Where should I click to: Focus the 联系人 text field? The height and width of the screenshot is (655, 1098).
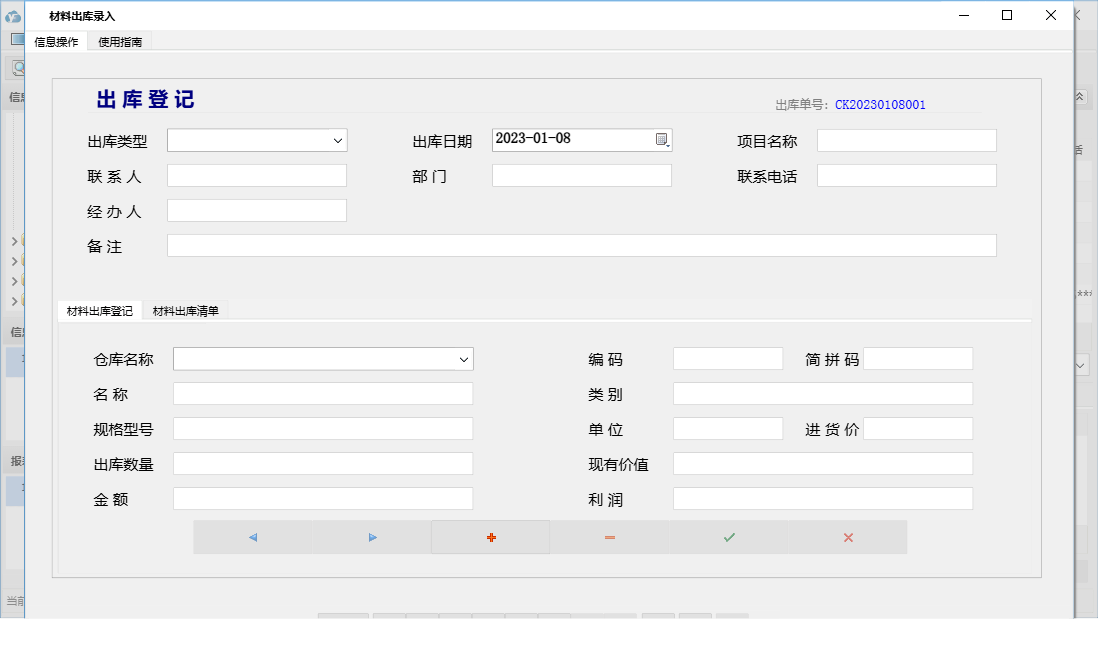pyautogui.click(x=256, y=176)
